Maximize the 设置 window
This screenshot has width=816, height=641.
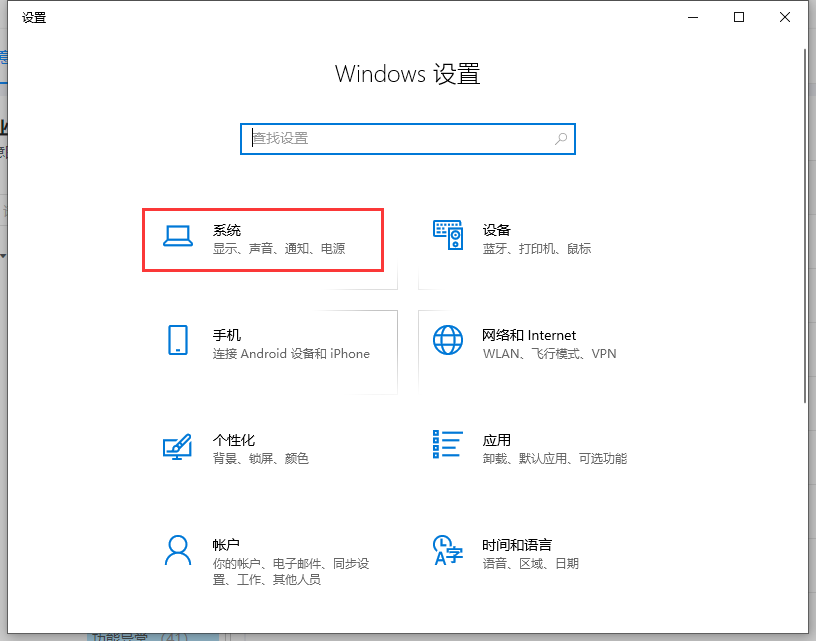[x=739, y=17]
